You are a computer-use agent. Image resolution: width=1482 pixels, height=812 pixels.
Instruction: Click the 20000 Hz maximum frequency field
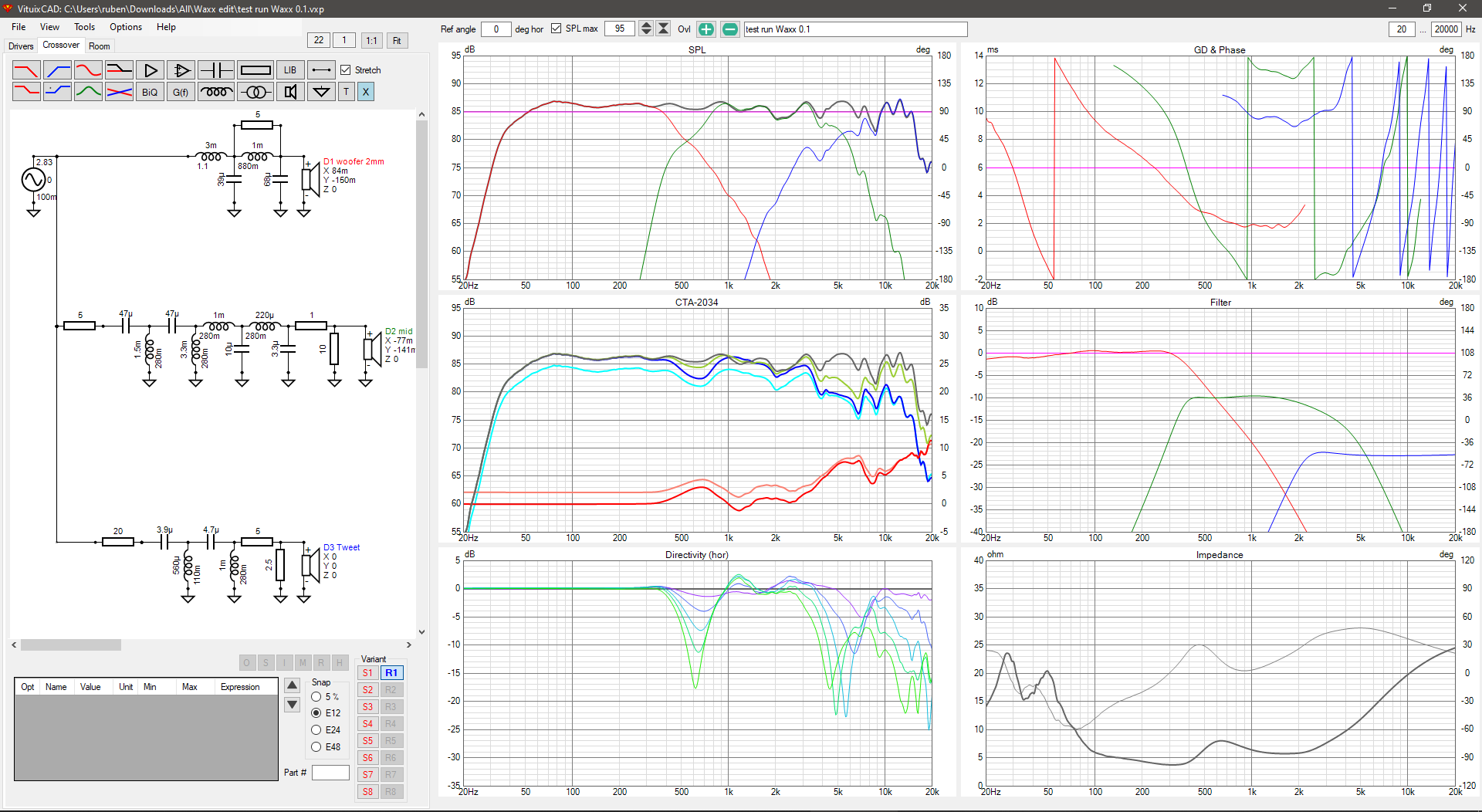click(x=1446, y=29)
